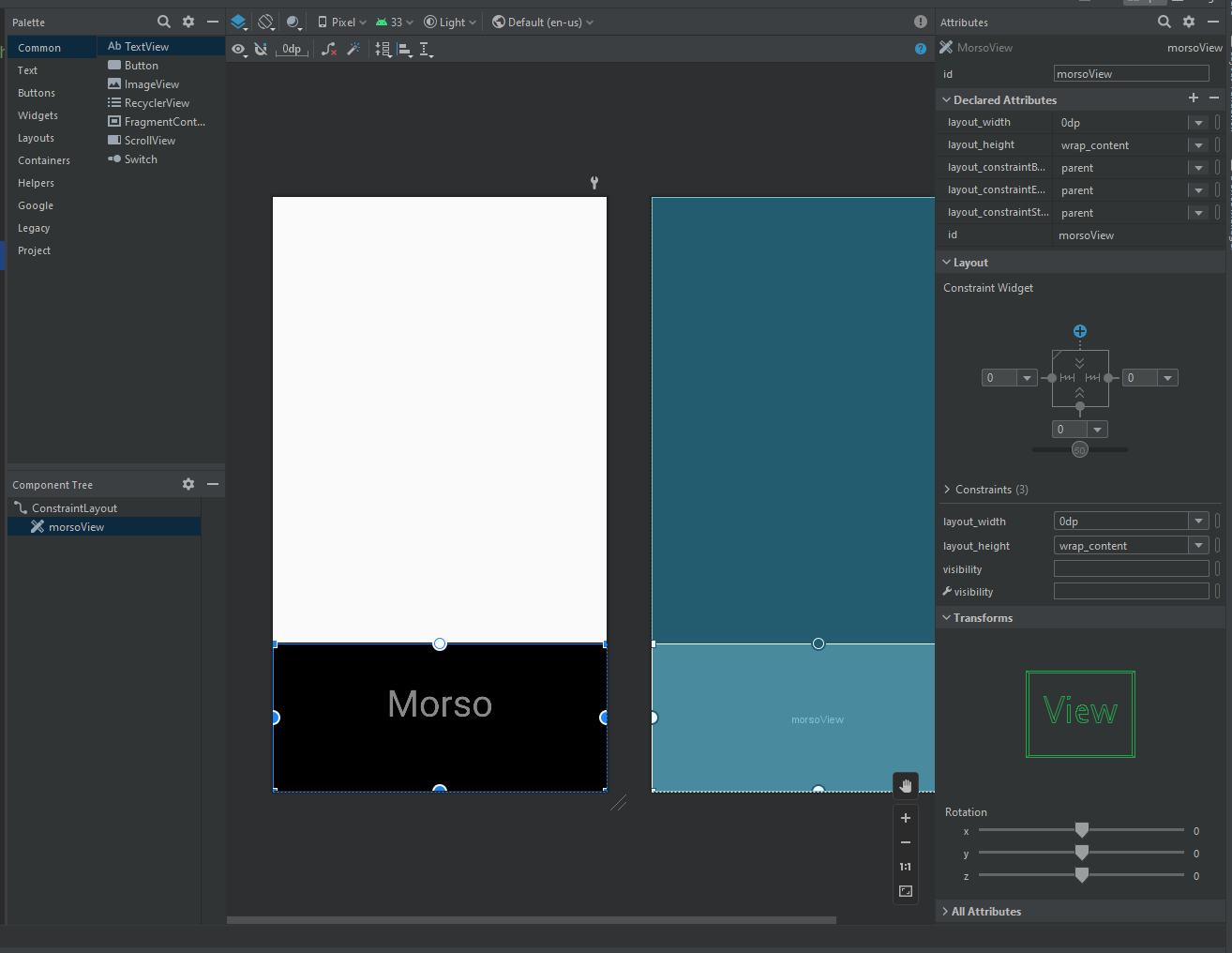This screenshot has height=953, width=1232.
Task: Open declared layout_width dropdown arrow
Action: click(1198, 123)
